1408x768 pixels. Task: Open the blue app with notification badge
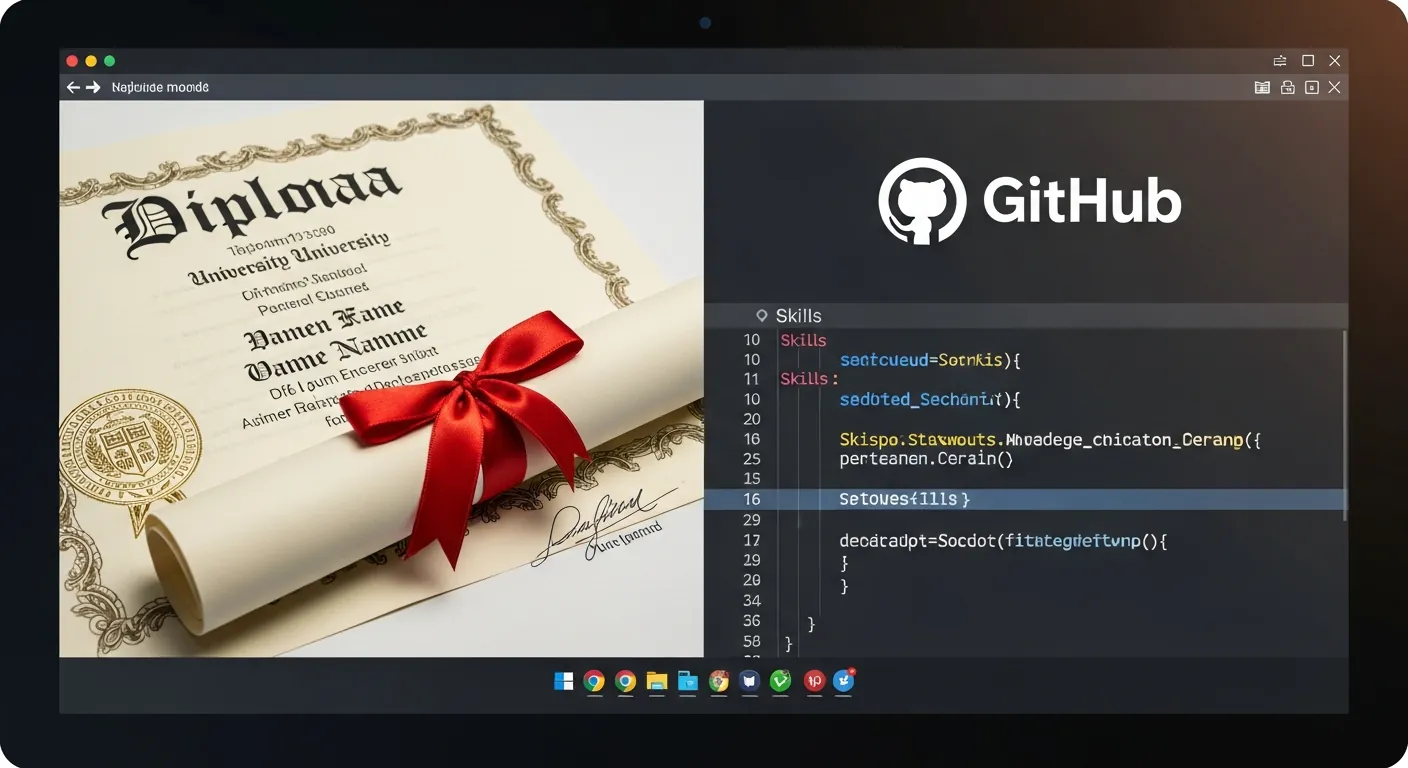click(x=845, y=681)
